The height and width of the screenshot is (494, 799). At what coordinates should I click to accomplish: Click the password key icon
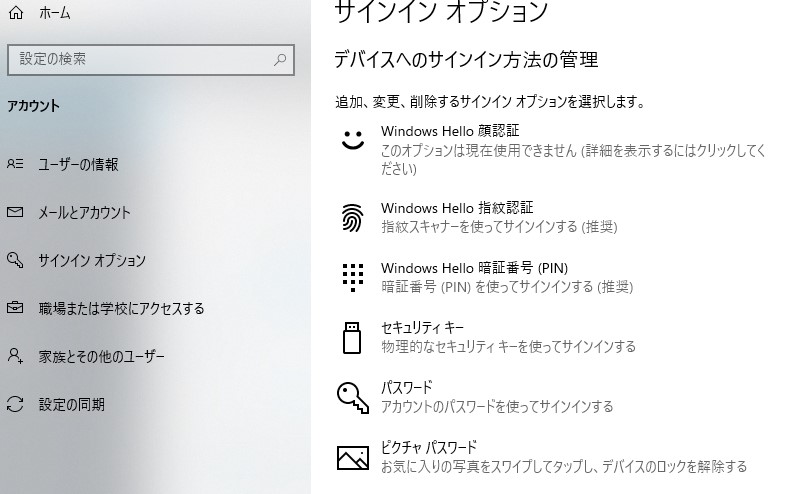[x=353, y=398]
